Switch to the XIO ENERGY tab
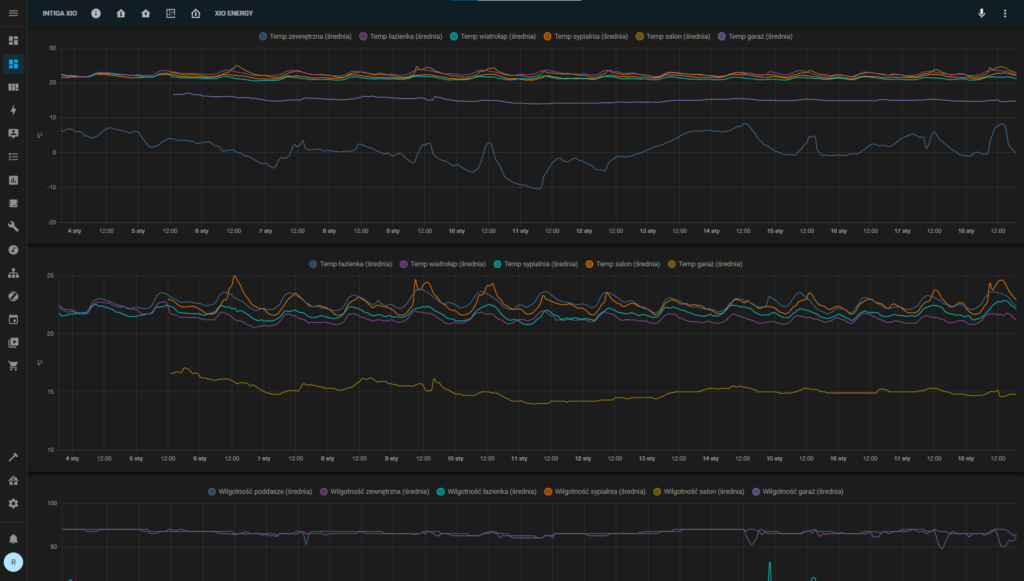The width and height of the screenshot is (1024, 581). tap(234, 14)
